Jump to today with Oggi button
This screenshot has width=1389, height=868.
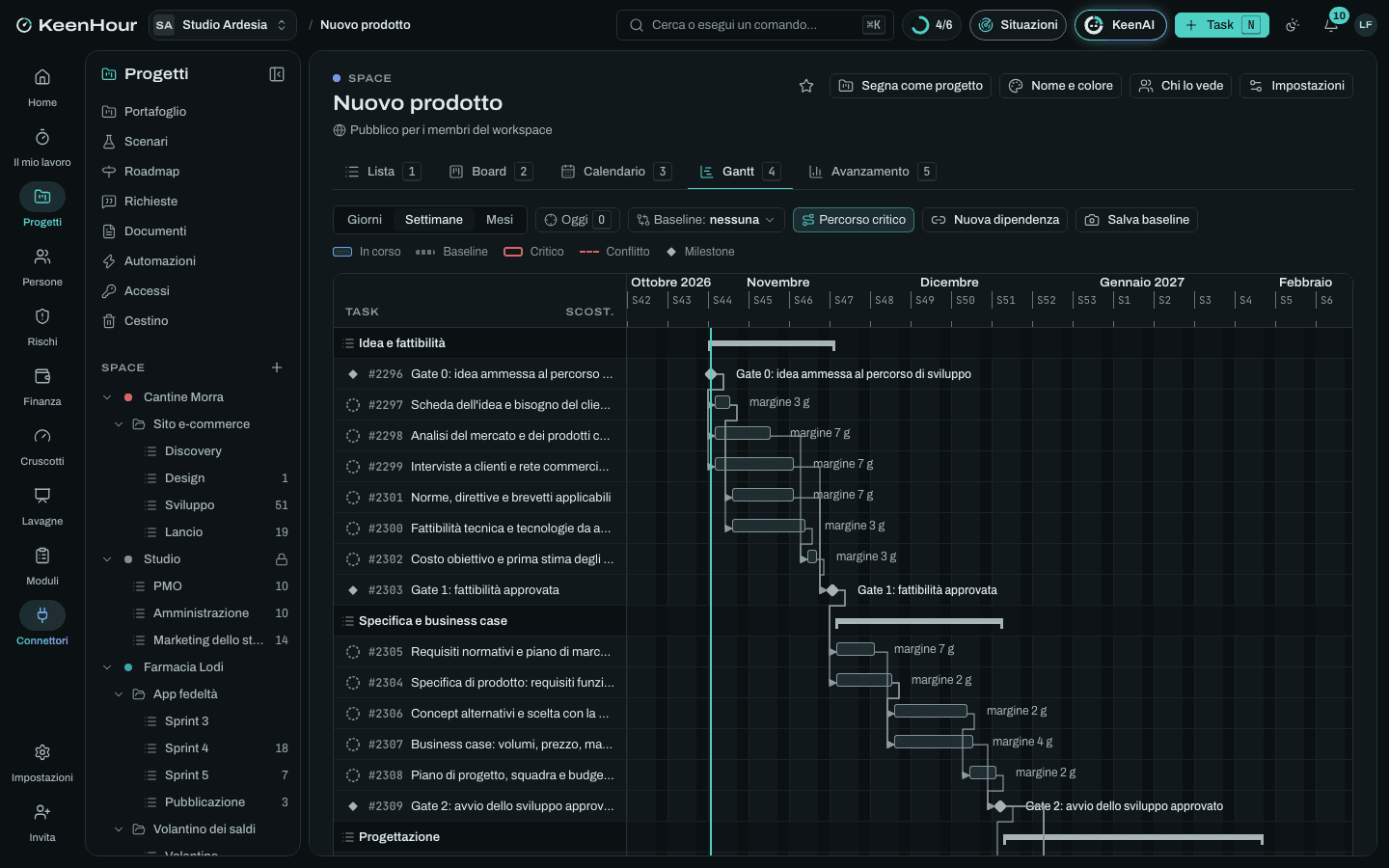point(578,220)
